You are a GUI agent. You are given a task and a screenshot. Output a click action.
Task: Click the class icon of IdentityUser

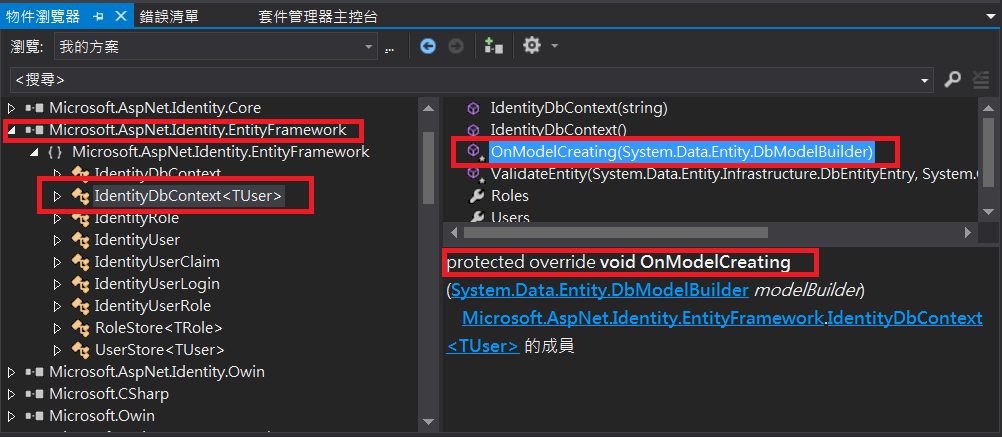[80, 240]
